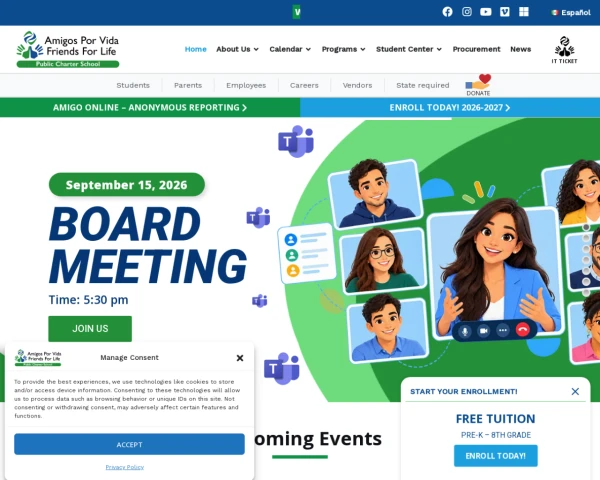600x480 pixels.
Task: Select Parents in the secondary nav
Action: click(x=188, y=85)
